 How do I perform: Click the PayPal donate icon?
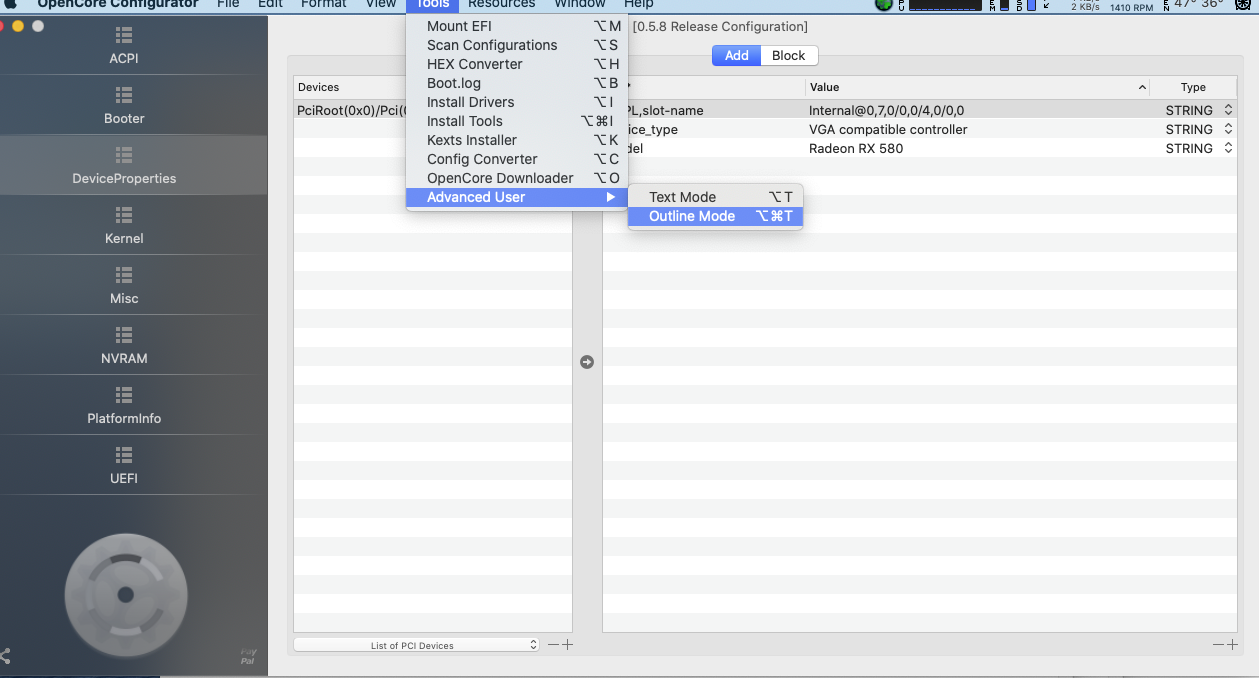click(248, 656)
